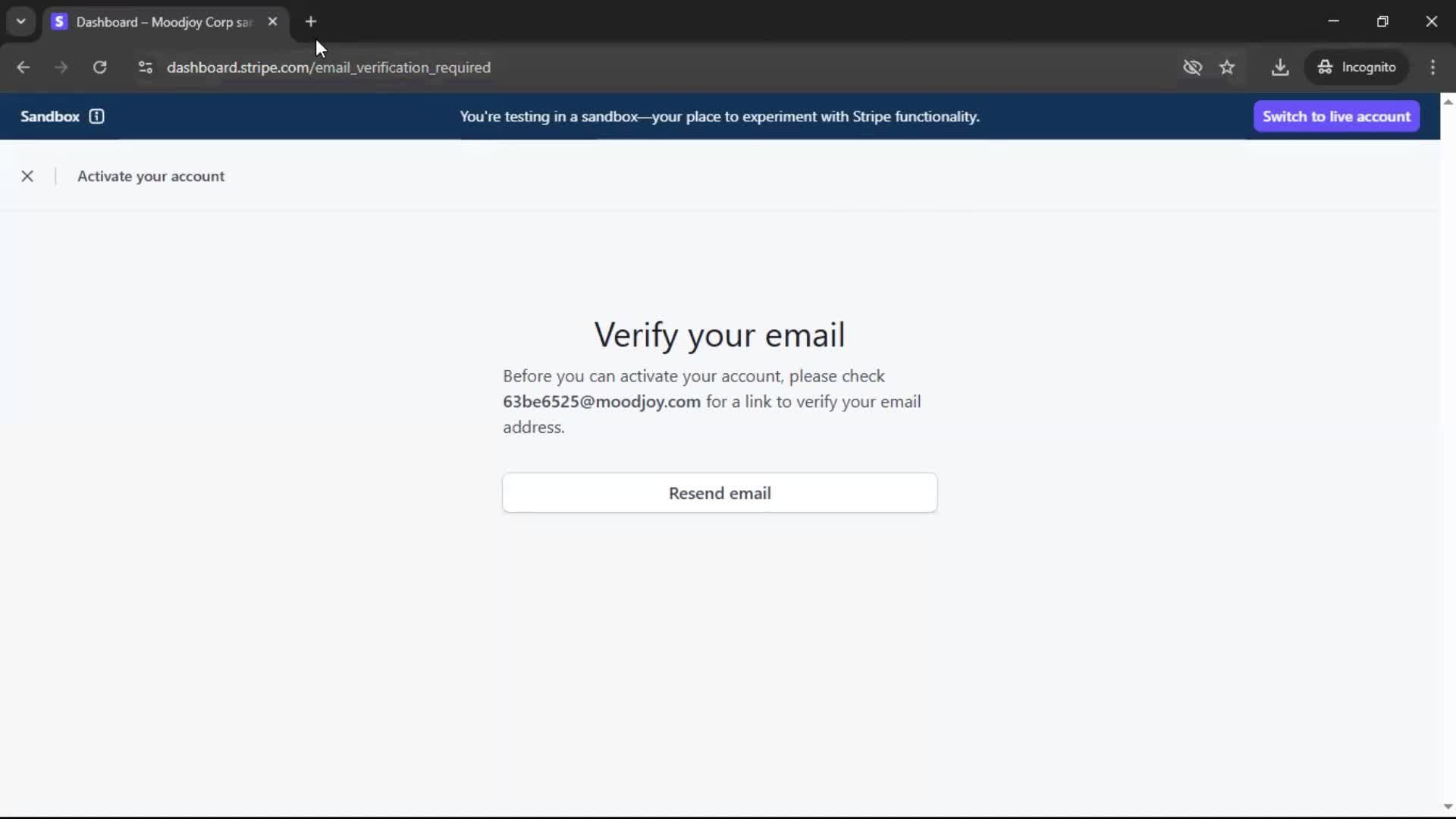Click the Sandbox info icon

tap(96, 116)
